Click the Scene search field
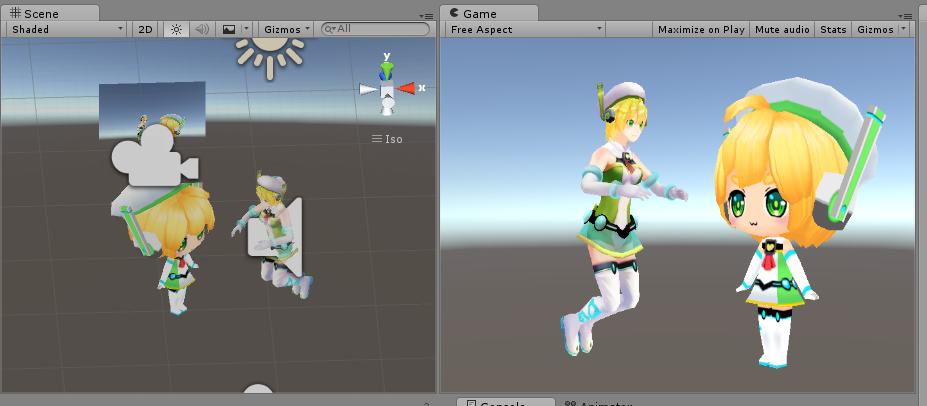This screenshot has width=927, height=406. [375, 28]
